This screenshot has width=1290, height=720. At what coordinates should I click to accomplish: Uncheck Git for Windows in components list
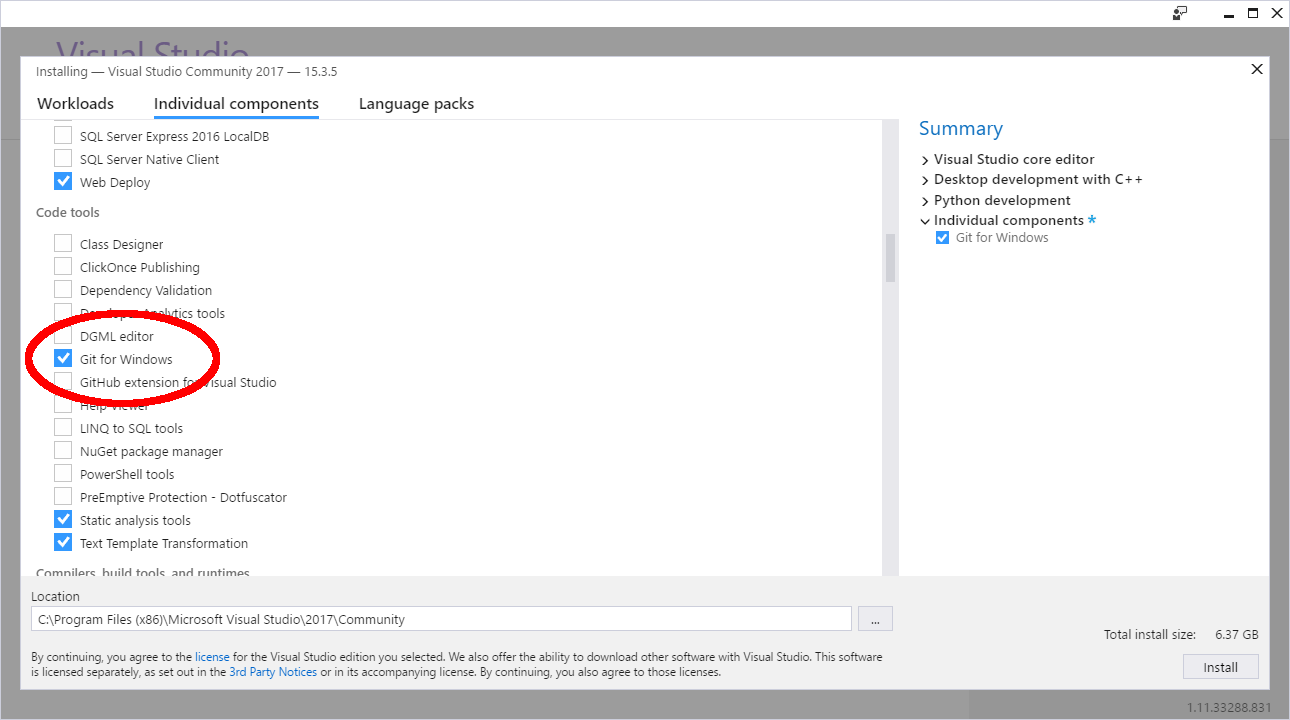(x=63, y=359)
